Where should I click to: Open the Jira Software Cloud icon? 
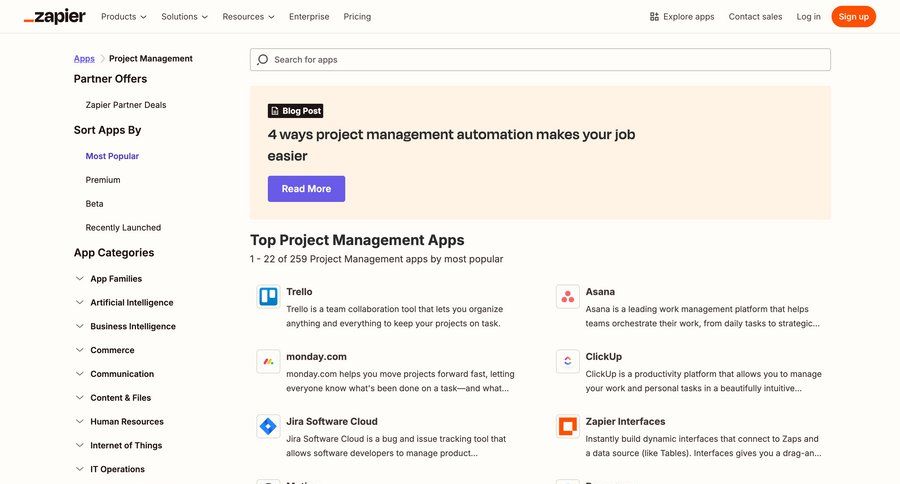(268, 427)
